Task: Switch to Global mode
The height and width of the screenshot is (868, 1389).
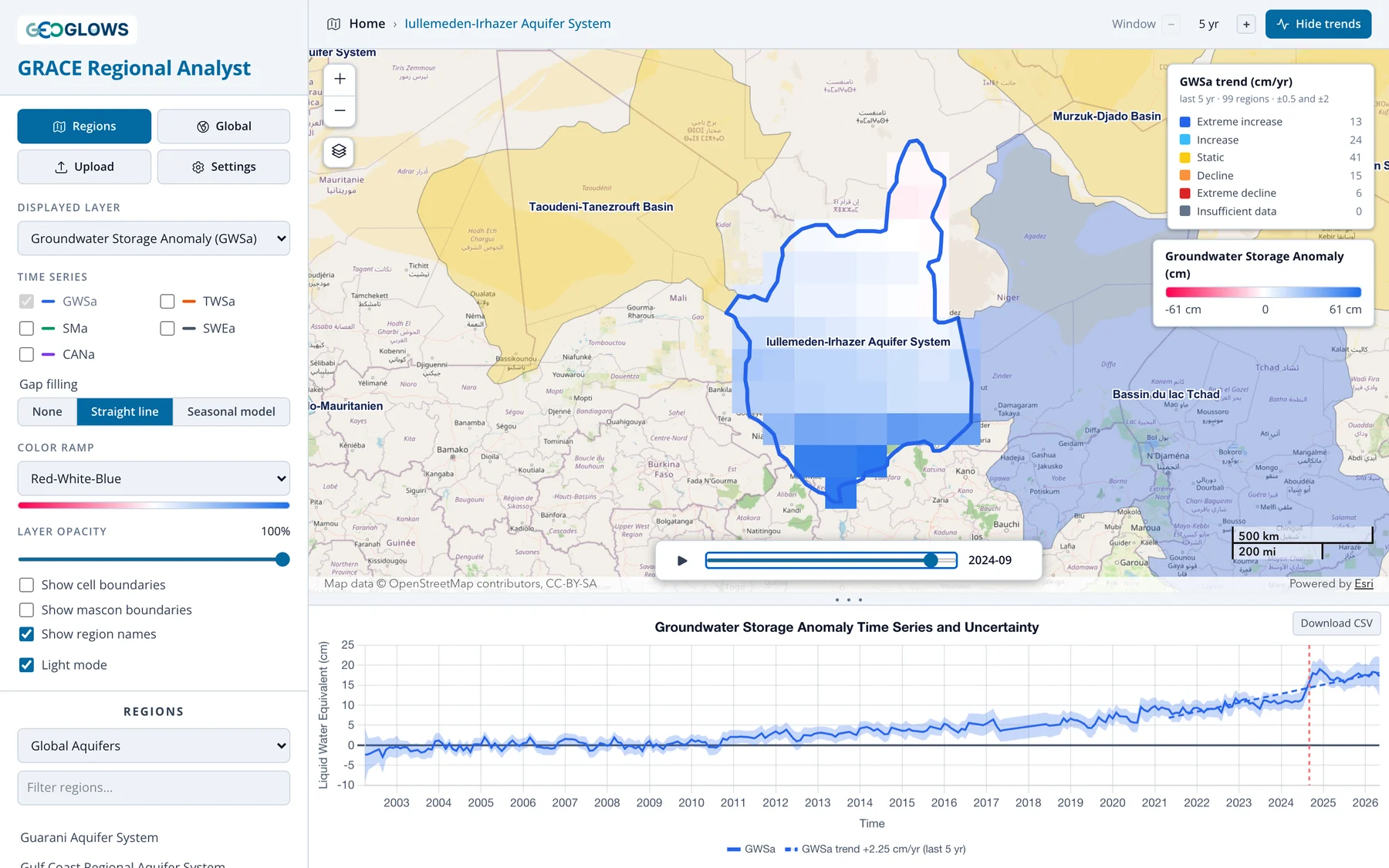Action: [224, 126]
